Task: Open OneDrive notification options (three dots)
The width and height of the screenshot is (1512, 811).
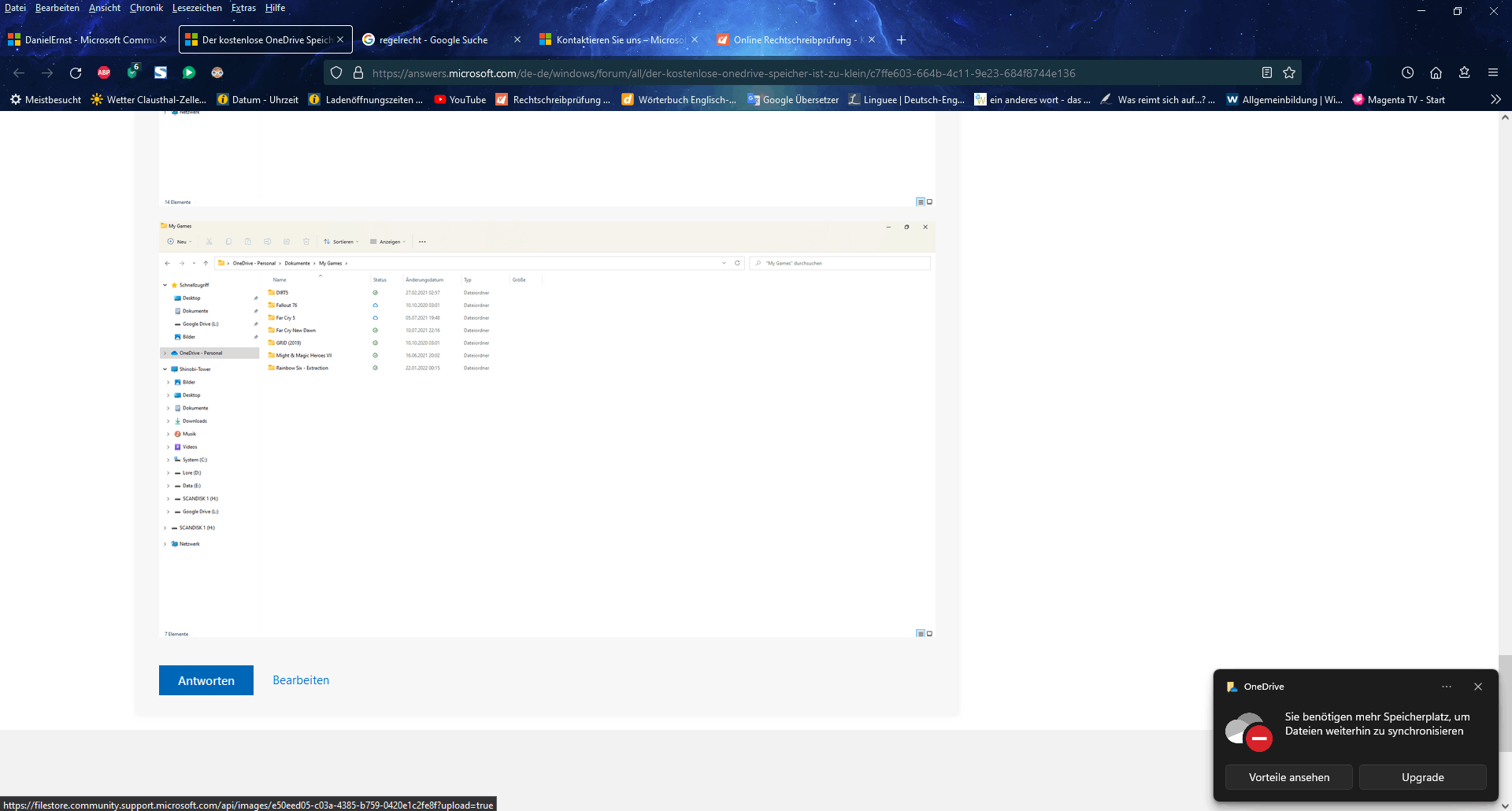Action: [1447, 687]
